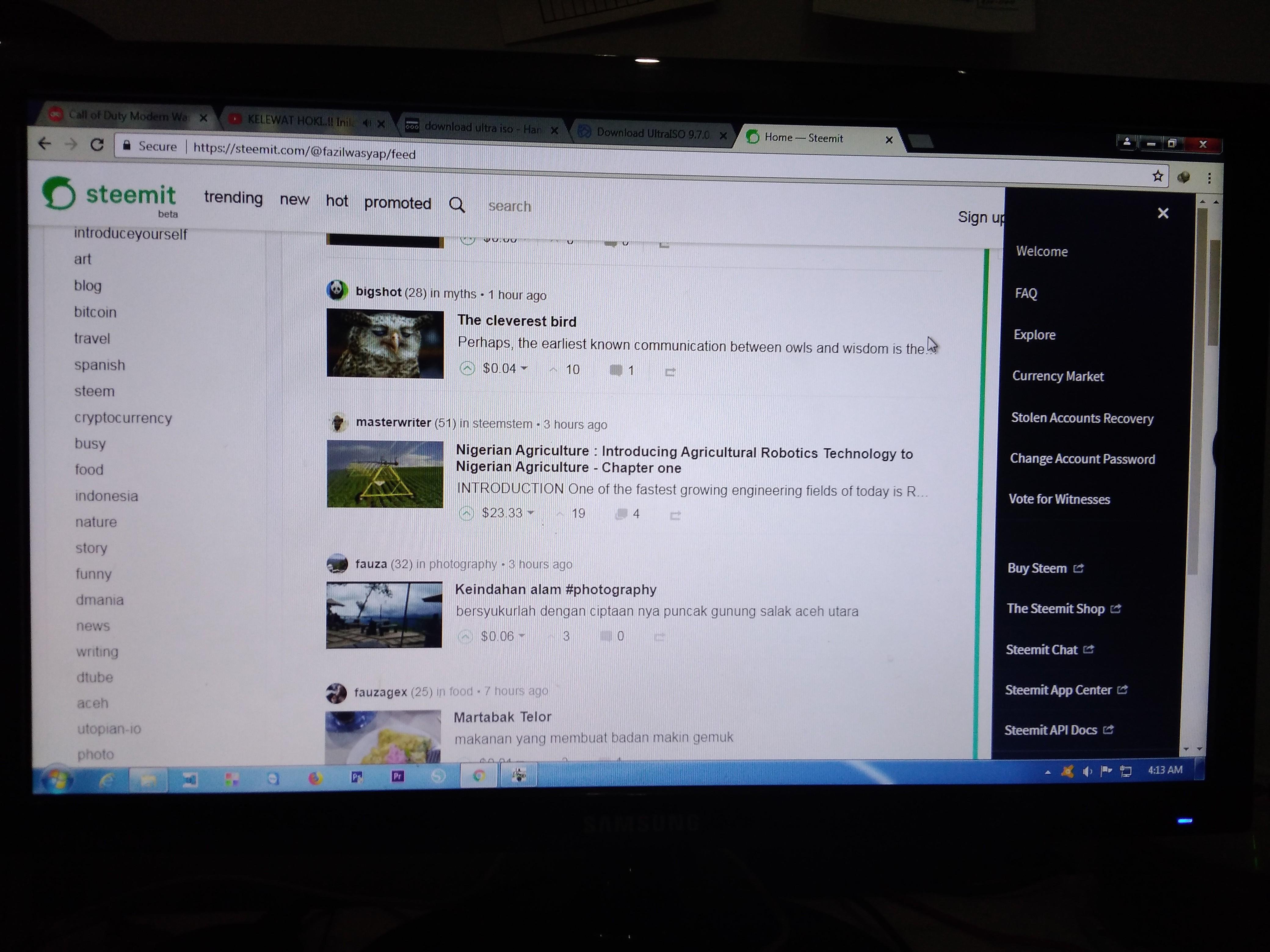Open the Explore menu item

tap(1035, 334)
